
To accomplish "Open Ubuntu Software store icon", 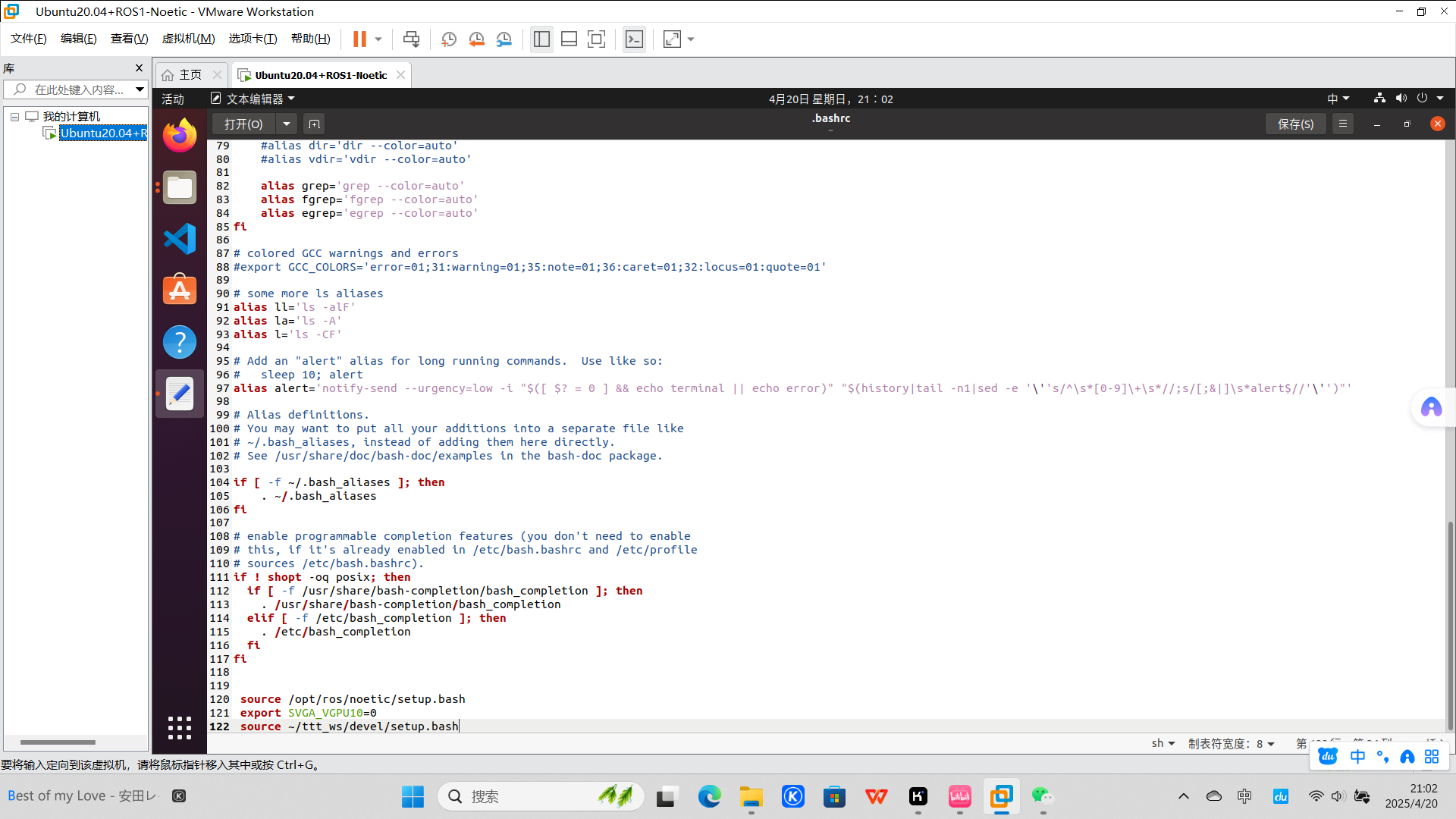I will [x=180, y=291].
